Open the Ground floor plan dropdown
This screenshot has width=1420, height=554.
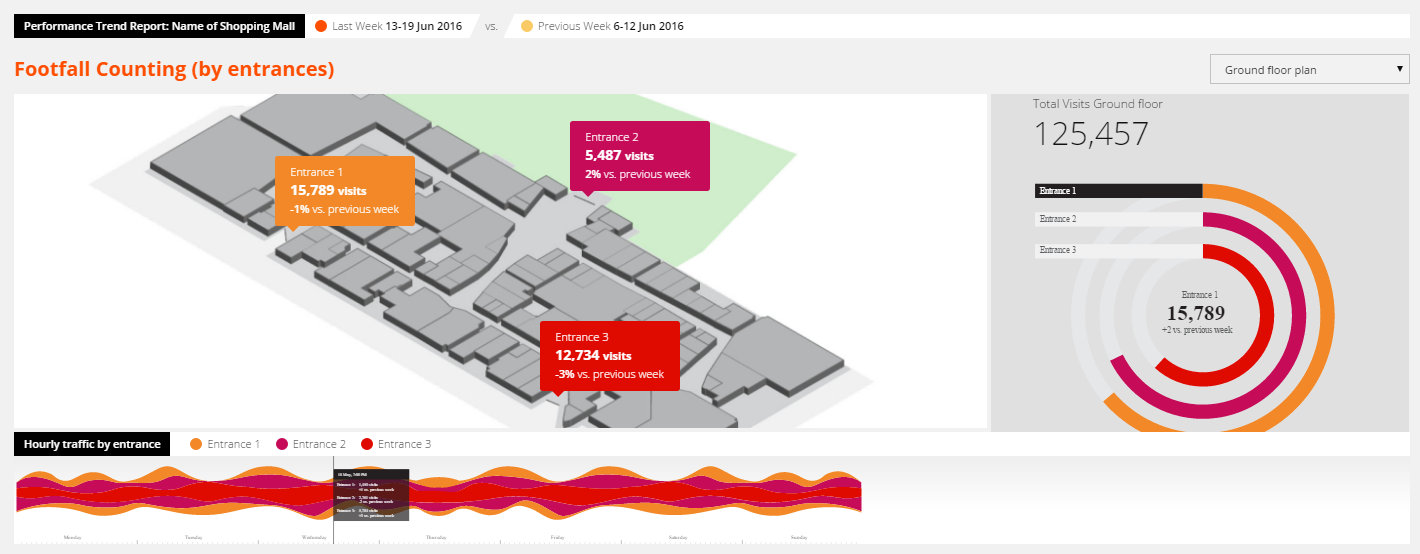(x=1309, y=70)
